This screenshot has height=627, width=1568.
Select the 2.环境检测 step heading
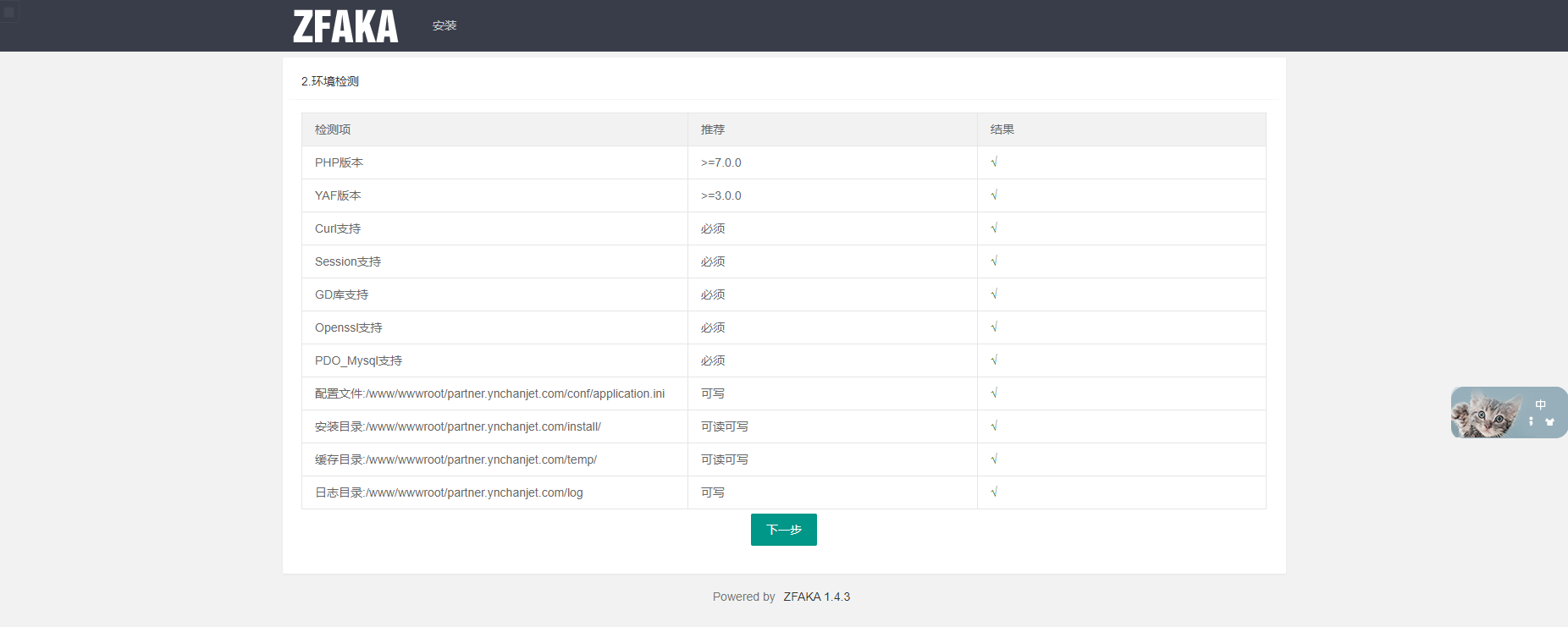click(330, 81)
